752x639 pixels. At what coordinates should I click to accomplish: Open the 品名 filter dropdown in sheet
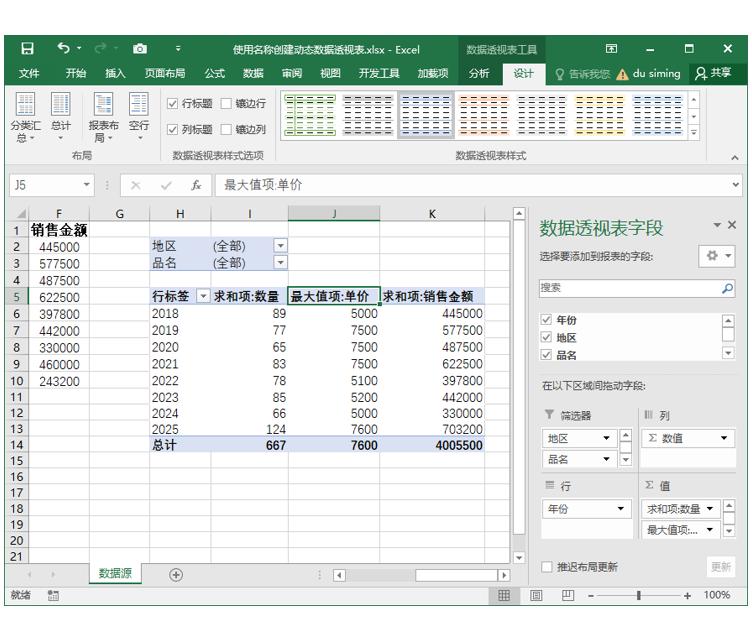tap(281, 262)
